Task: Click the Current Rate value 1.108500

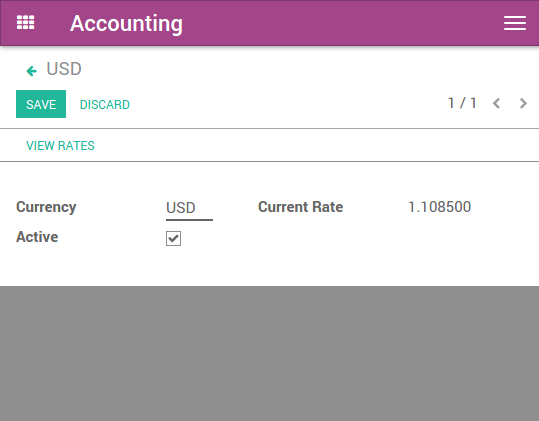Action: click(439, 207)
